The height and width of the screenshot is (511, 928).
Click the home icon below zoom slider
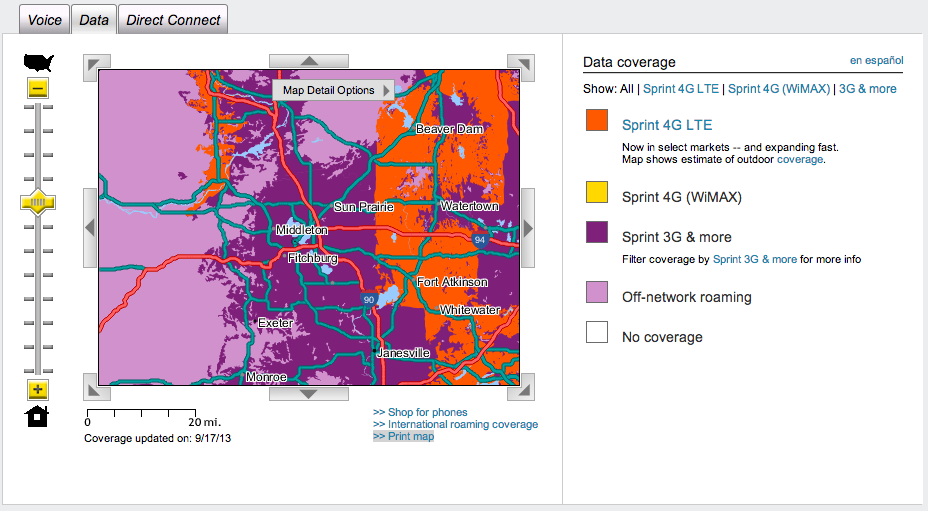coord(37,416)
